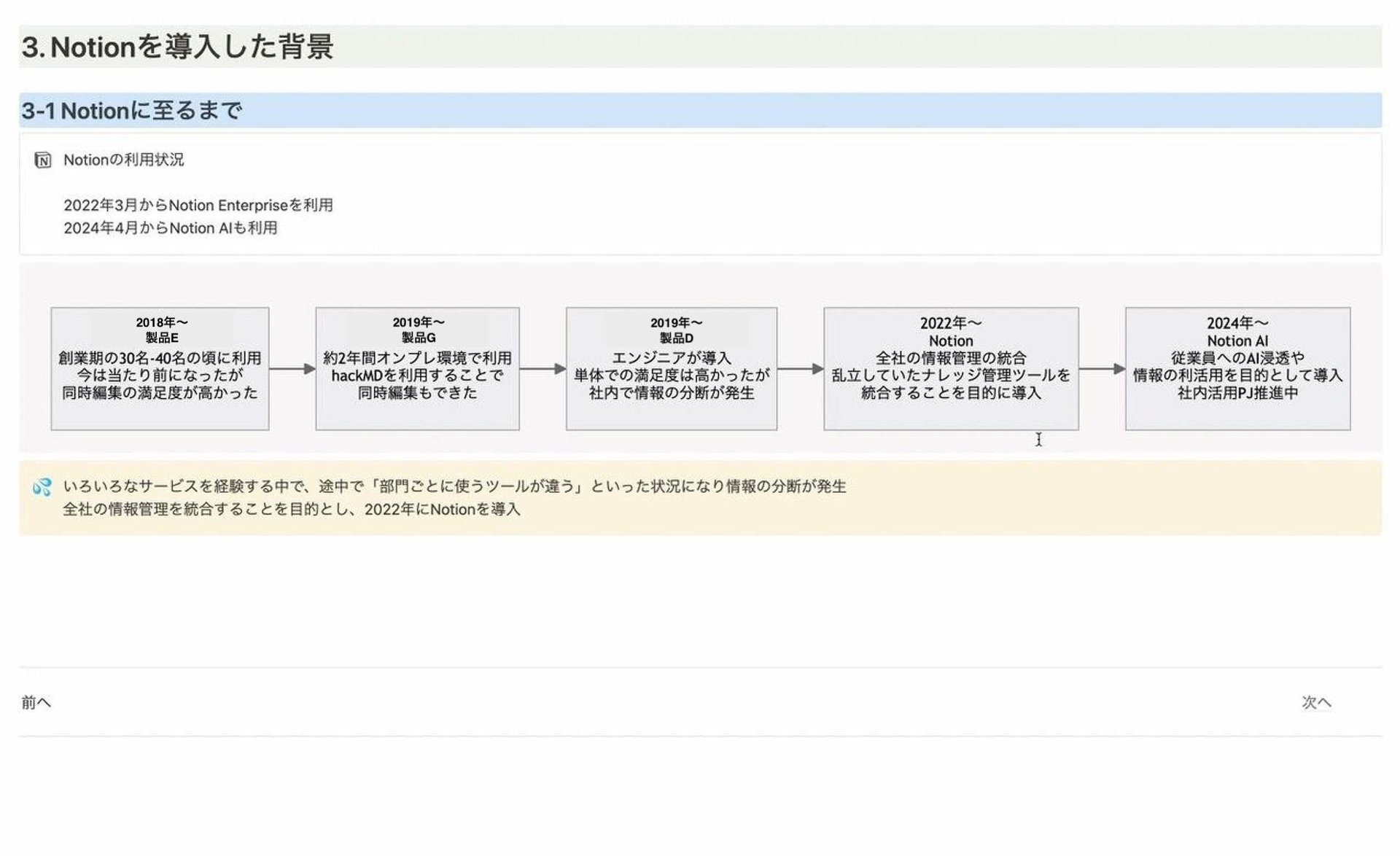
Task: Click the text Notionの利用状況
Action: pos(124,160)
